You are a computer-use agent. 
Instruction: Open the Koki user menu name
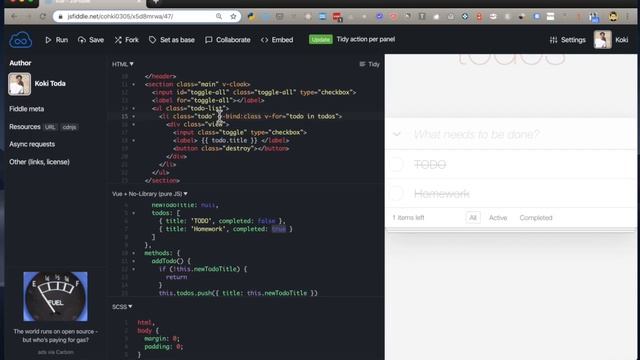point(622,40)
